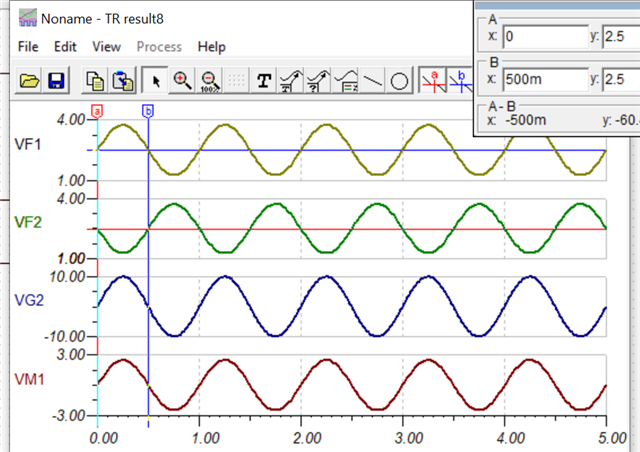Toggle cursor a button in toolbar
640x452 pixels.
pyautogui.click(x=433, y=80)
